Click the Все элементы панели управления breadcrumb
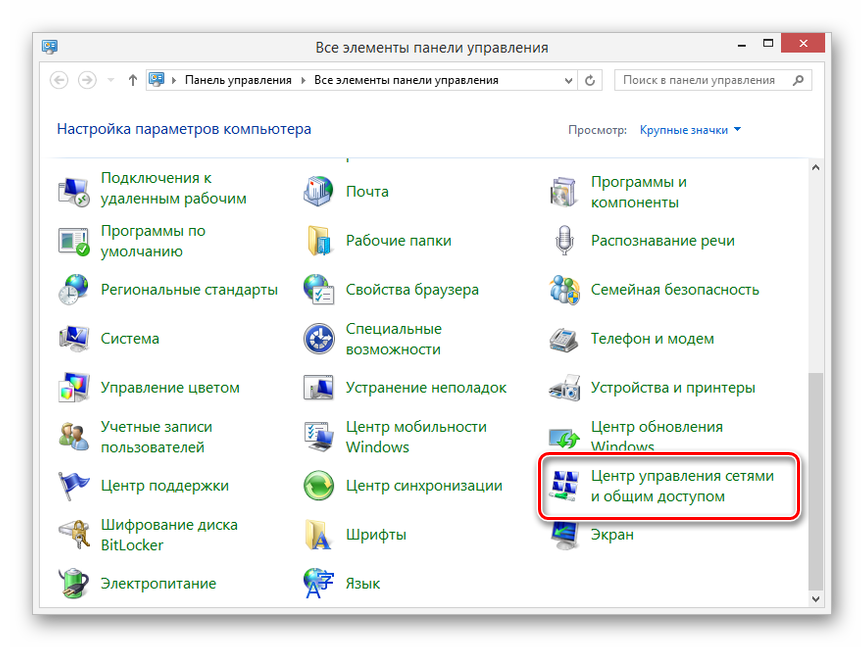The width and height of the screenshot is (864, 647). coord(406,80)
